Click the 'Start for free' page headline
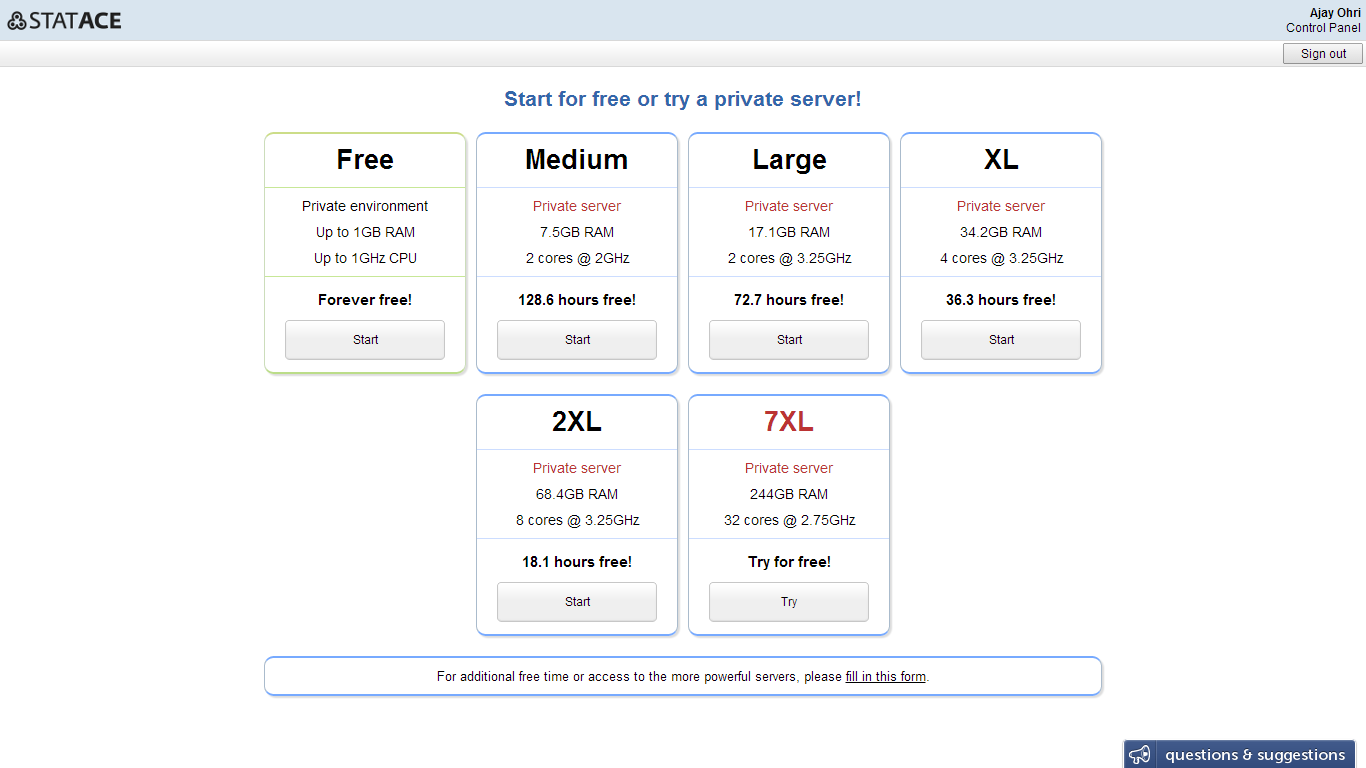 click(682, 99)
